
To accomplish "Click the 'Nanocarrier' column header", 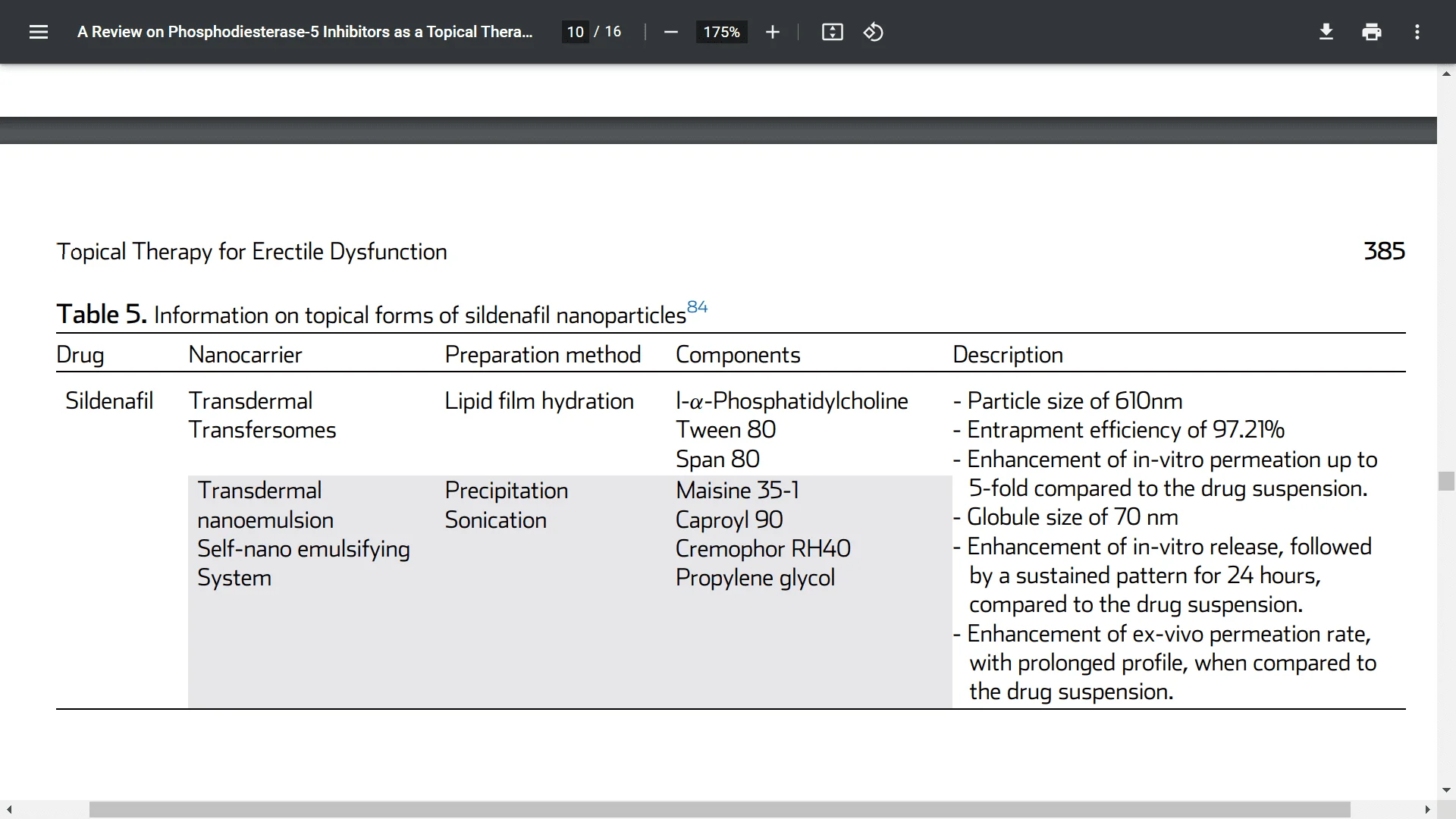I will click(245, 354).
